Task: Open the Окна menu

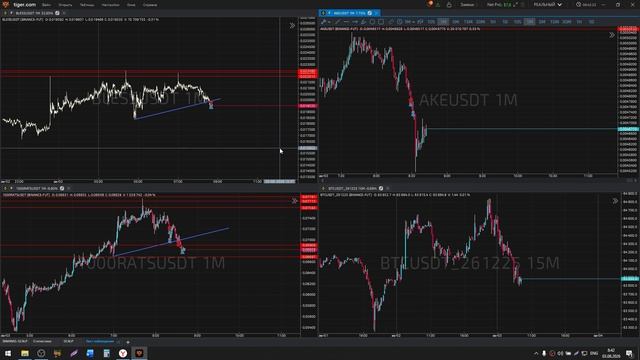Action: [x=131, y=5]
